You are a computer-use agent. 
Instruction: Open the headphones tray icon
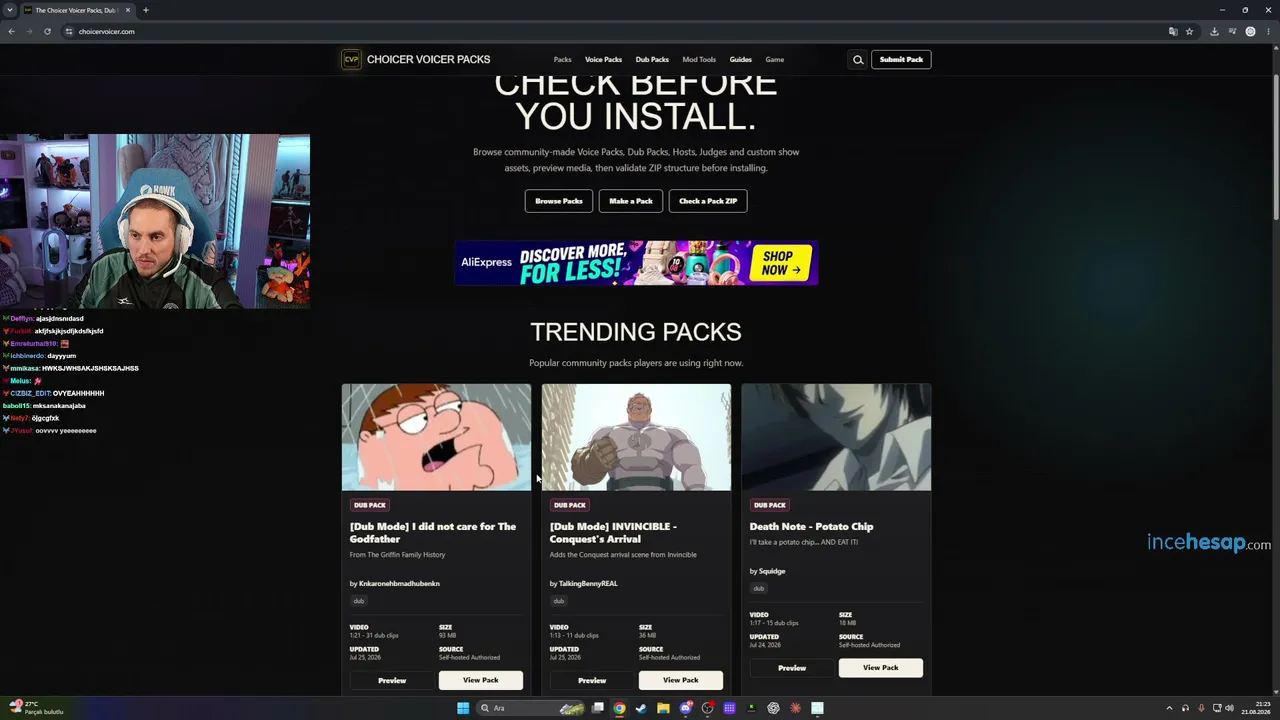click(x=1186, y=708)
